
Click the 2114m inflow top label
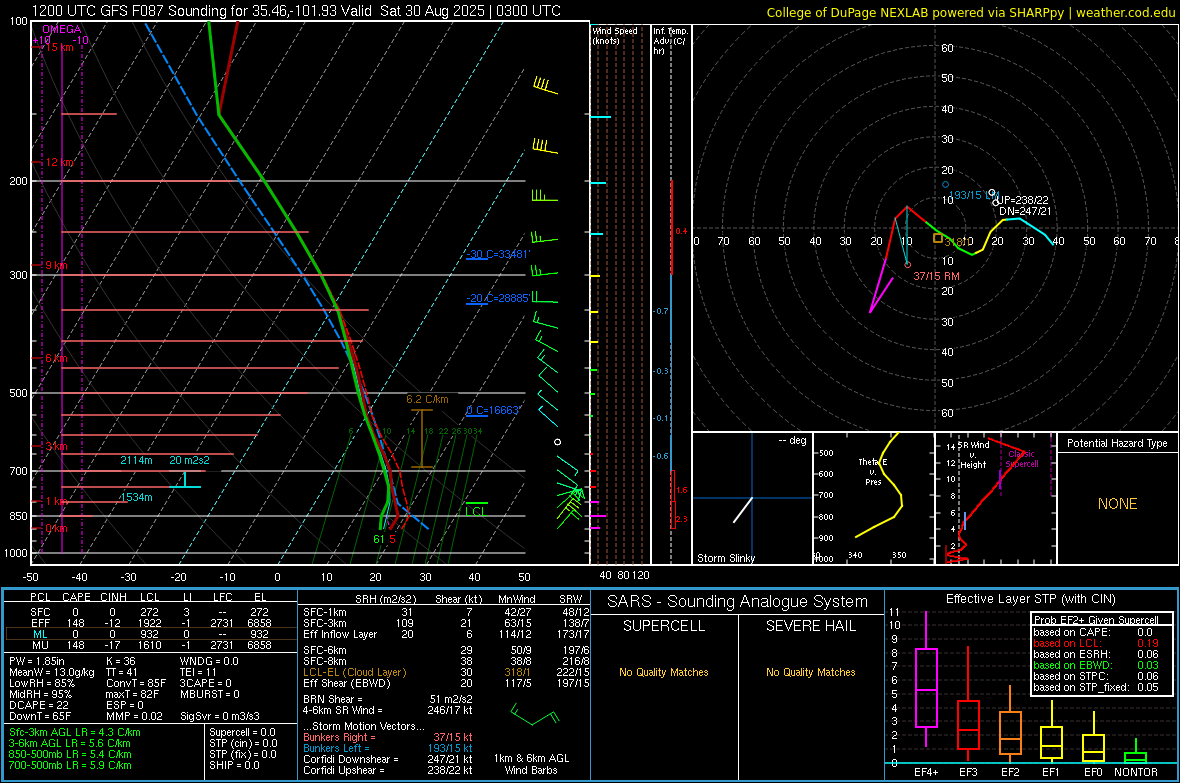point(136,460)
